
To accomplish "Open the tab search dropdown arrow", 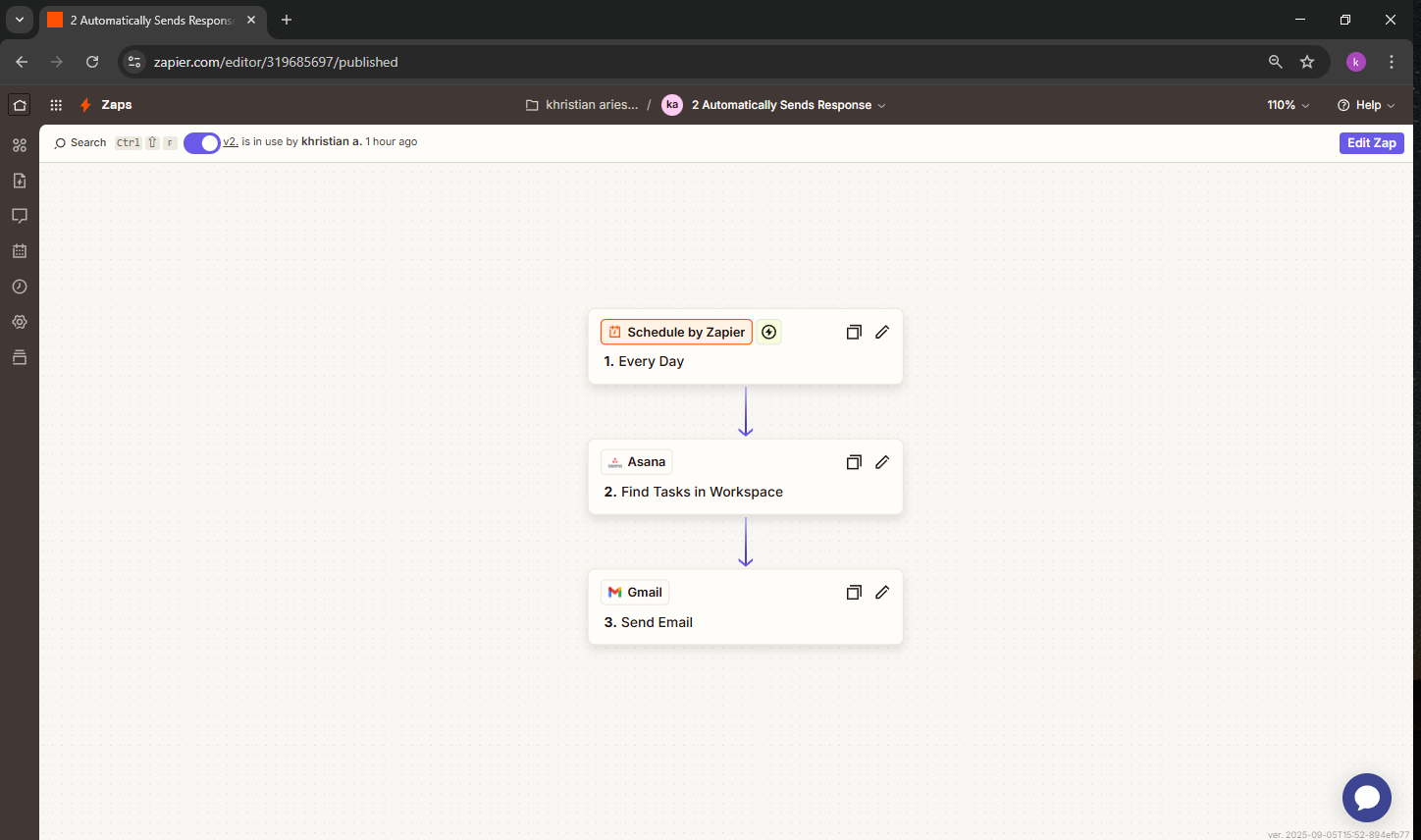I will [19, 20].
